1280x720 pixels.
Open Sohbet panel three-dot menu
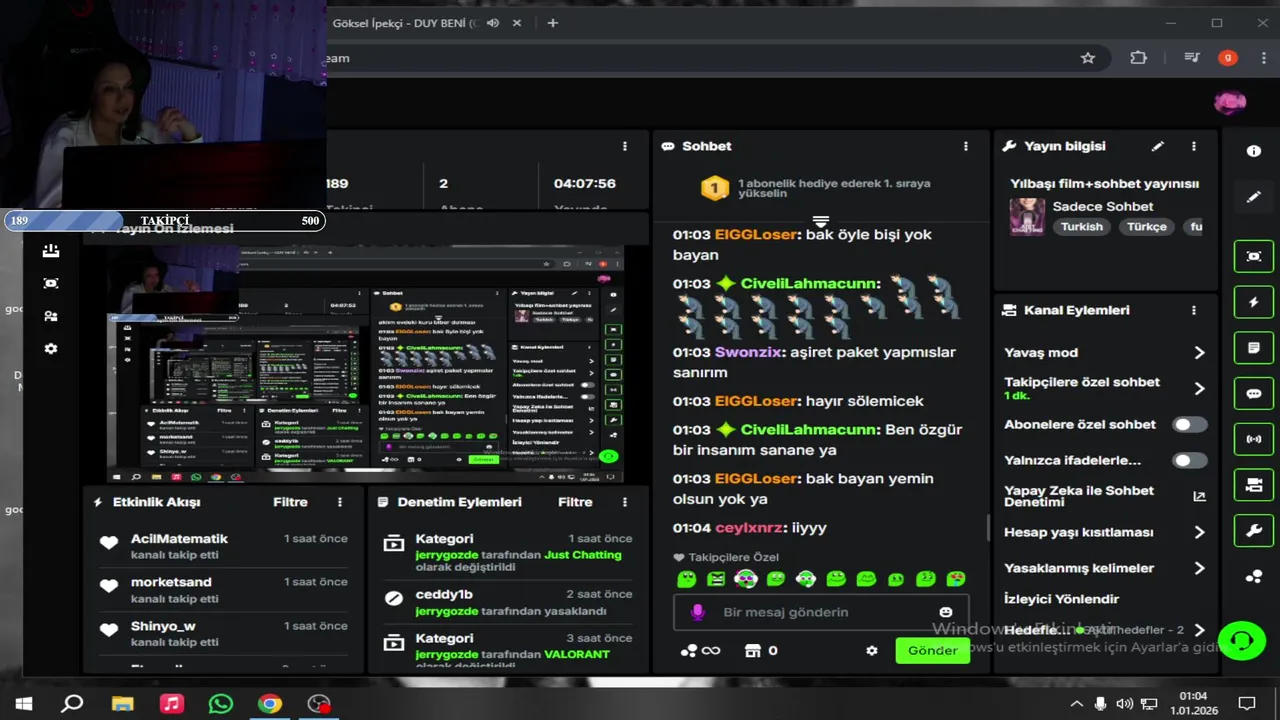966,146
